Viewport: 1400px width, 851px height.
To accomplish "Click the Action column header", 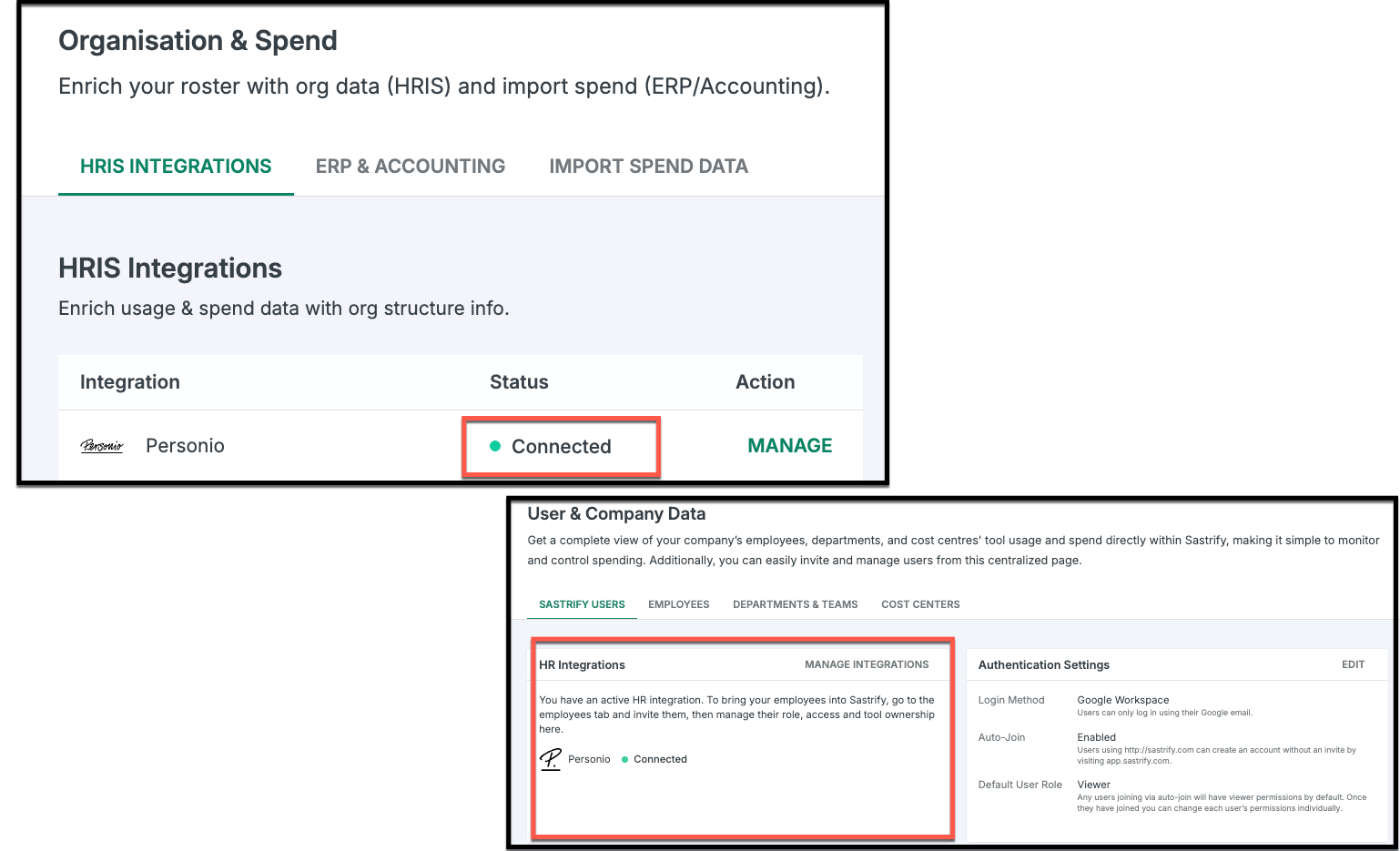I will coord(766,382).
